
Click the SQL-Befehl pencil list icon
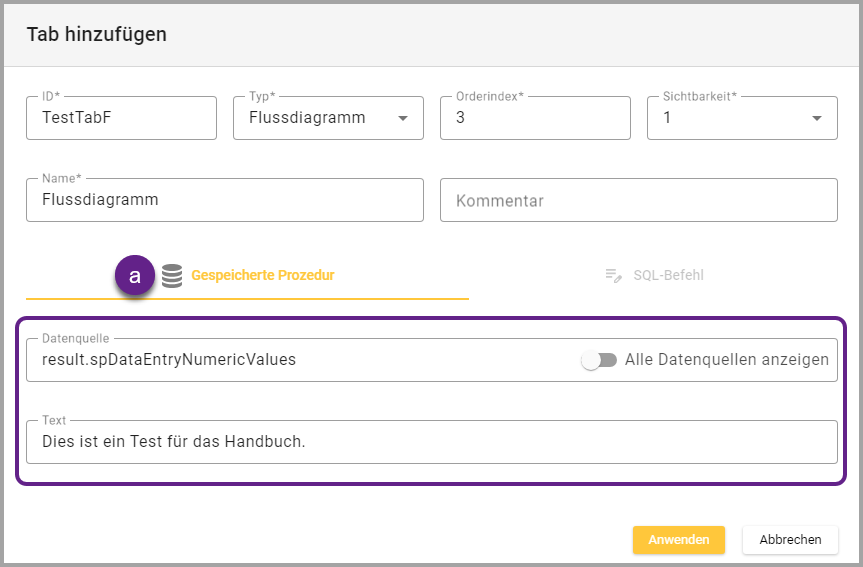(x=614, y=275)
